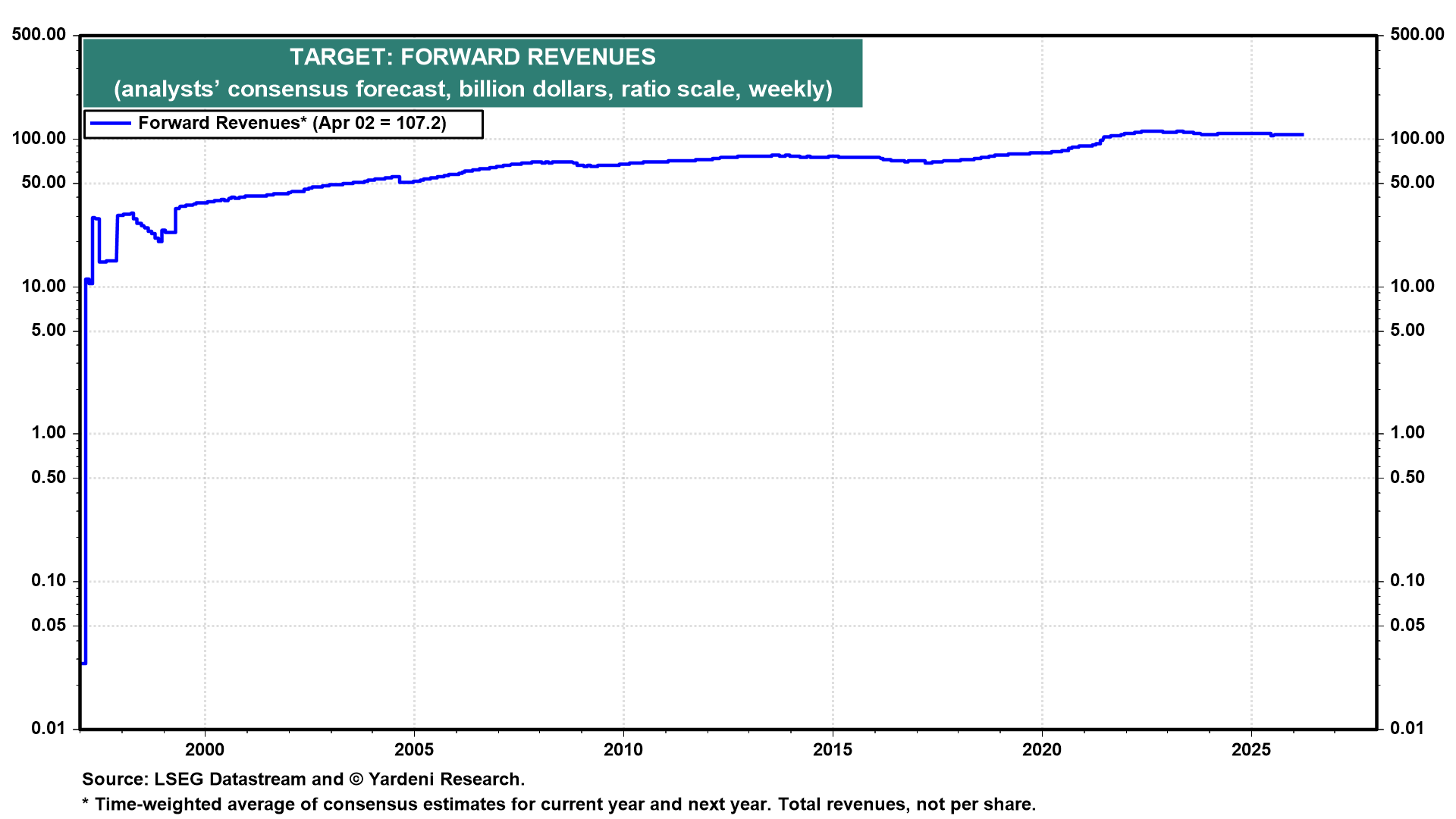This screenshot has width=1456, height=819.
Task: Click the 2000 x-axis year label
Action: coord(205,750)
